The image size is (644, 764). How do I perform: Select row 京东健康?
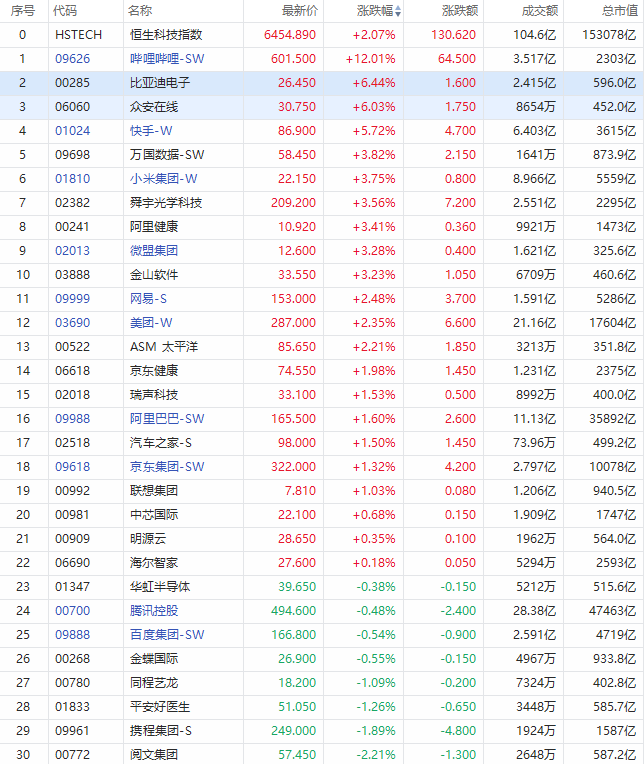[322, 371]
